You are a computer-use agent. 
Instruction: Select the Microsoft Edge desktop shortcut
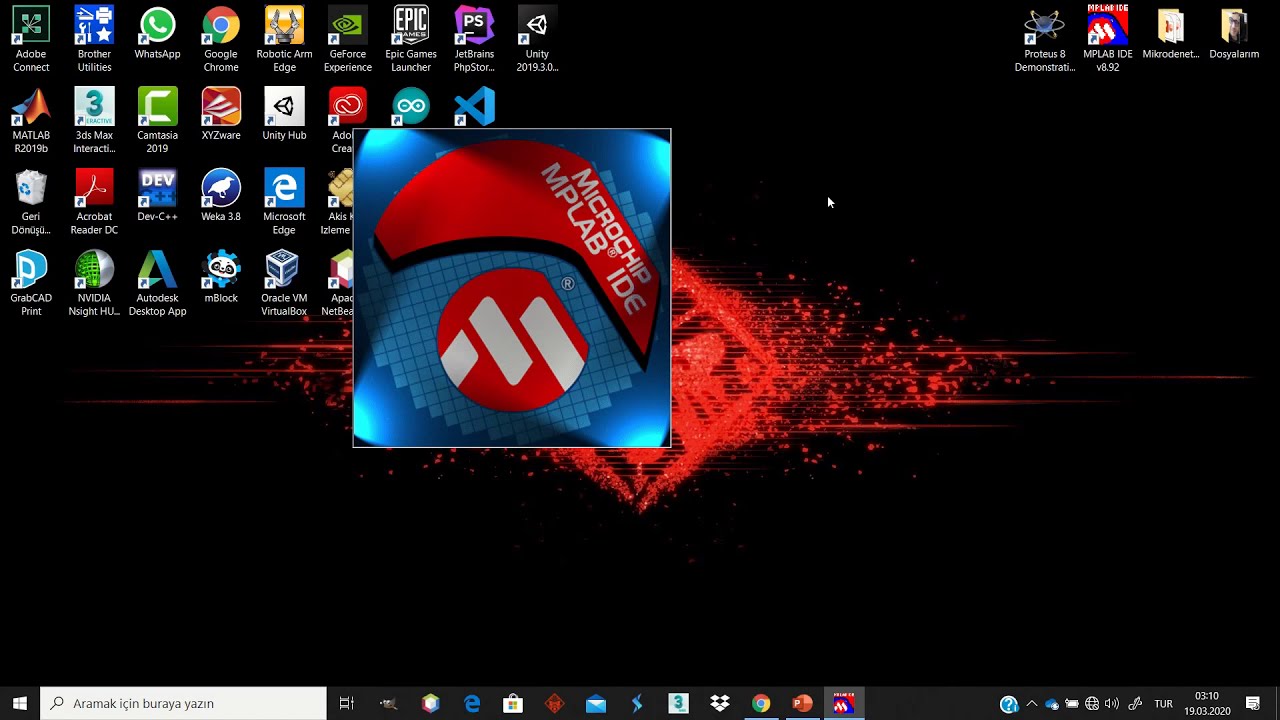click(284, 202)
